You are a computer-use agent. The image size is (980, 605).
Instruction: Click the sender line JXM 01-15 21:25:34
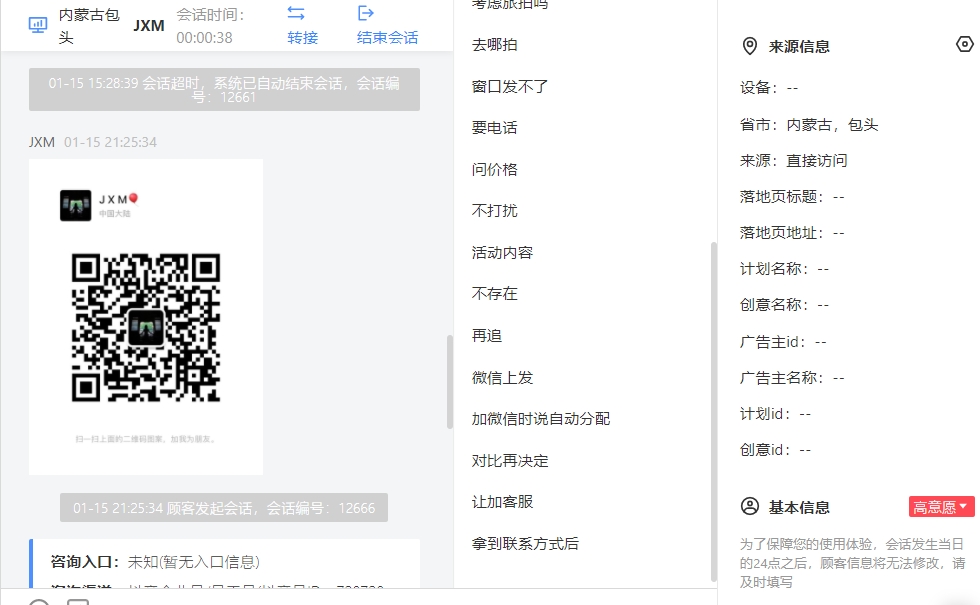coord(92,142)
